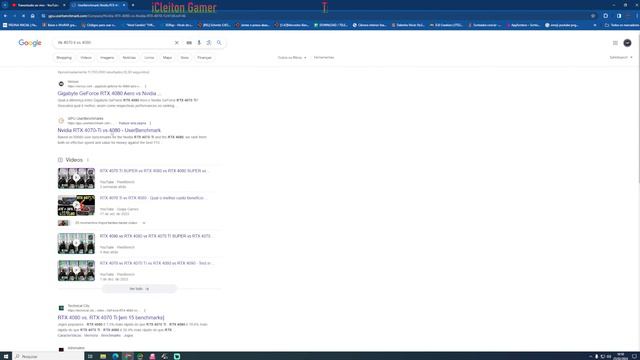Filter results by Finanças
This screenshot has width=640, height=360.
[204, 58]
